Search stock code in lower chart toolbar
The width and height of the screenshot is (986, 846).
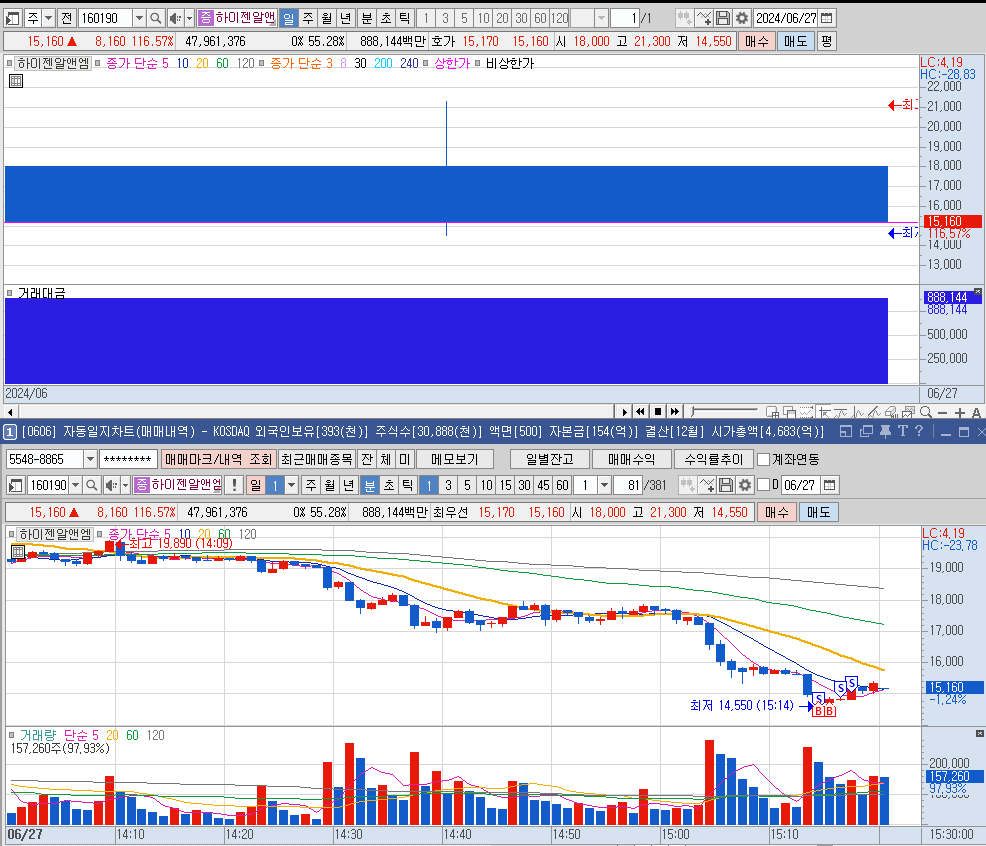92,485
